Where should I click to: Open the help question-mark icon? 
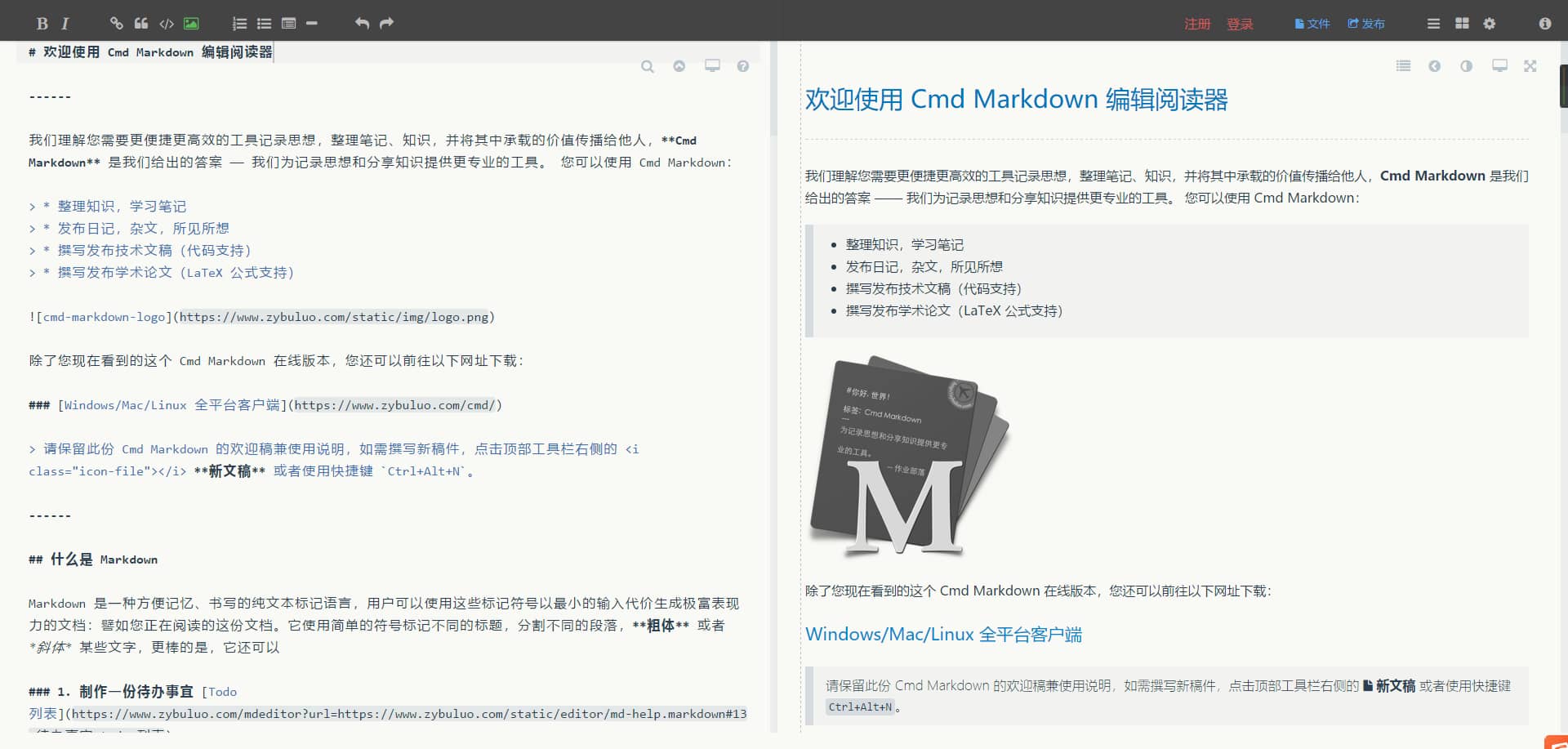click(x=743, y=66)
